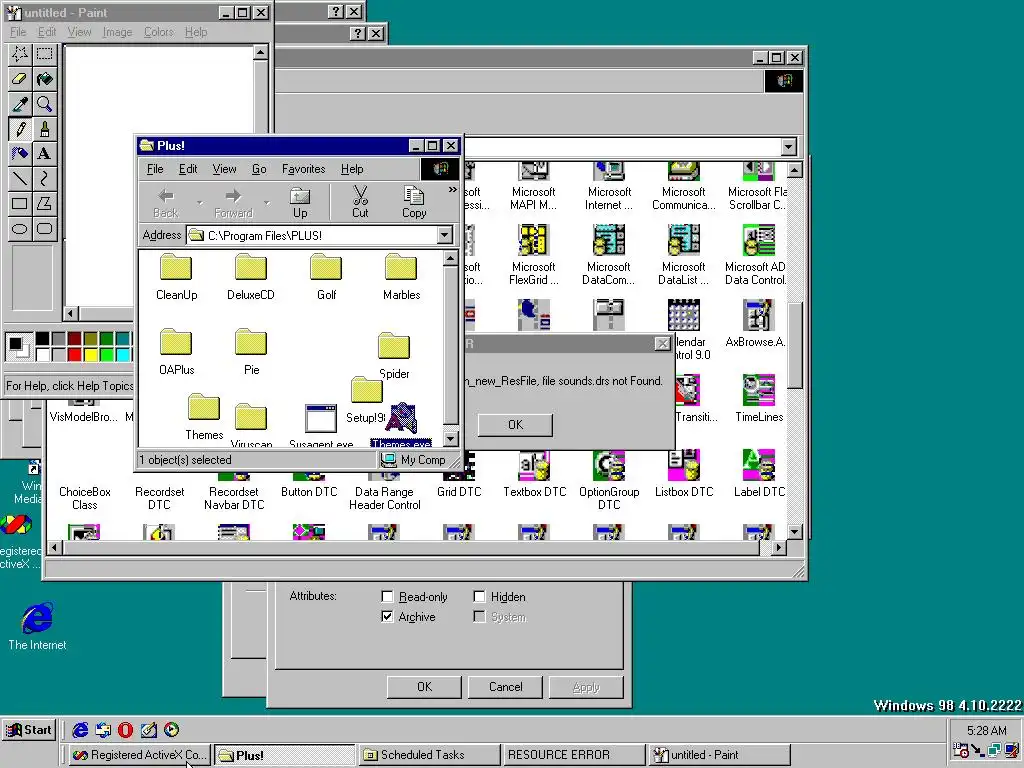Select the Golf folder
The image size is (1024, 768).
[x=326, y=278]
